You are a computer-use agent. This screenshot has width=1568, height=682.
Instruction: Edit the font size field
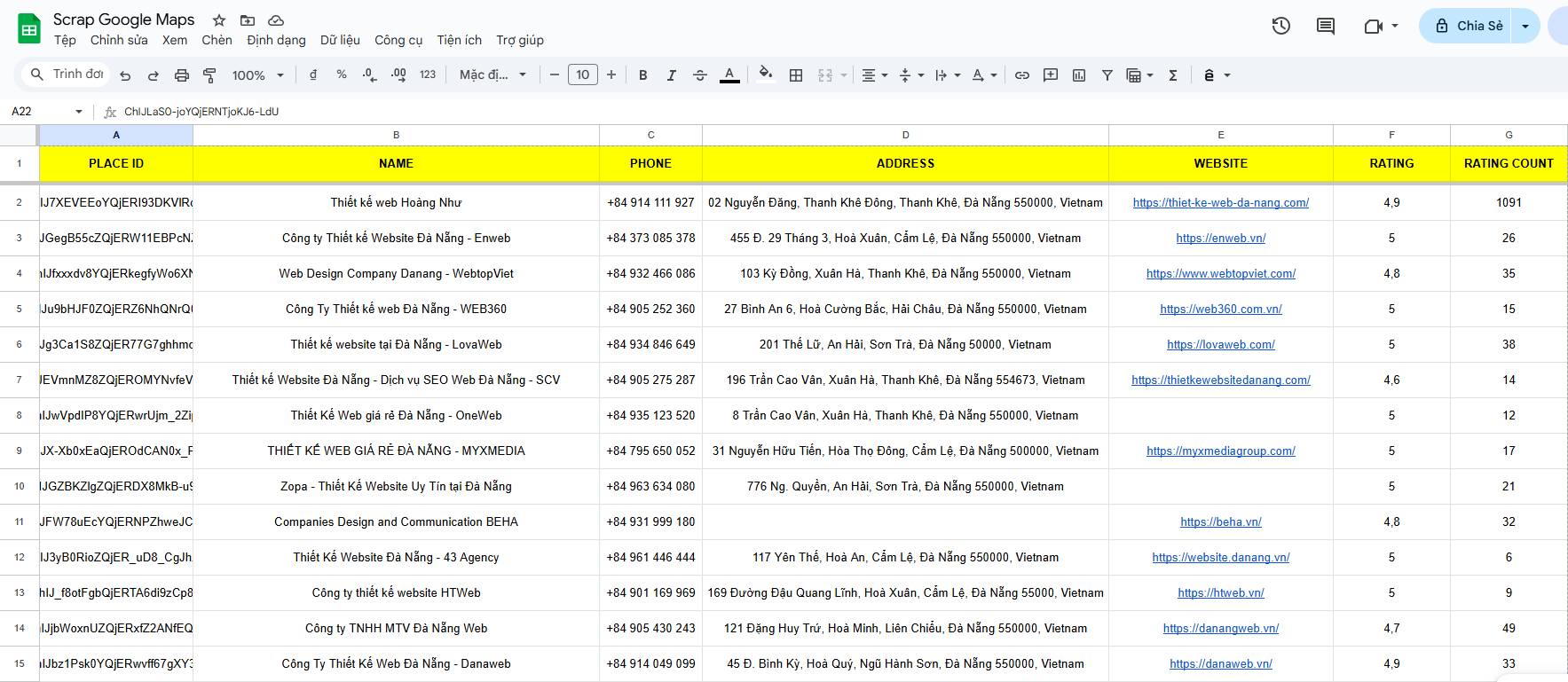(583, 75)
